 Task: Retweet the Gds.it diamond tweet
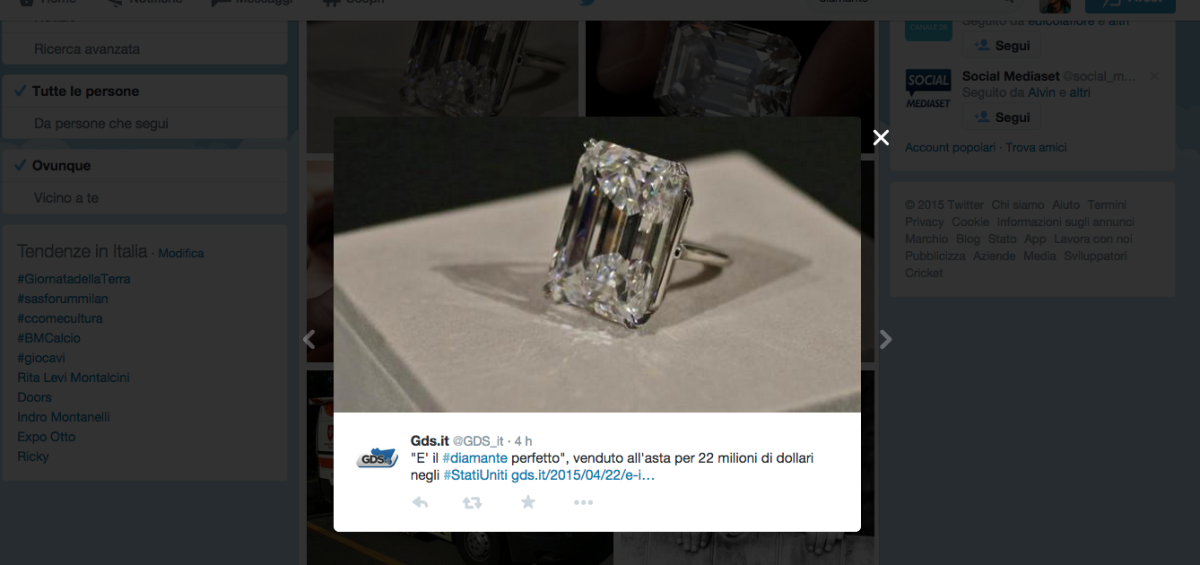pyautogui.click(x=472, y=503)
